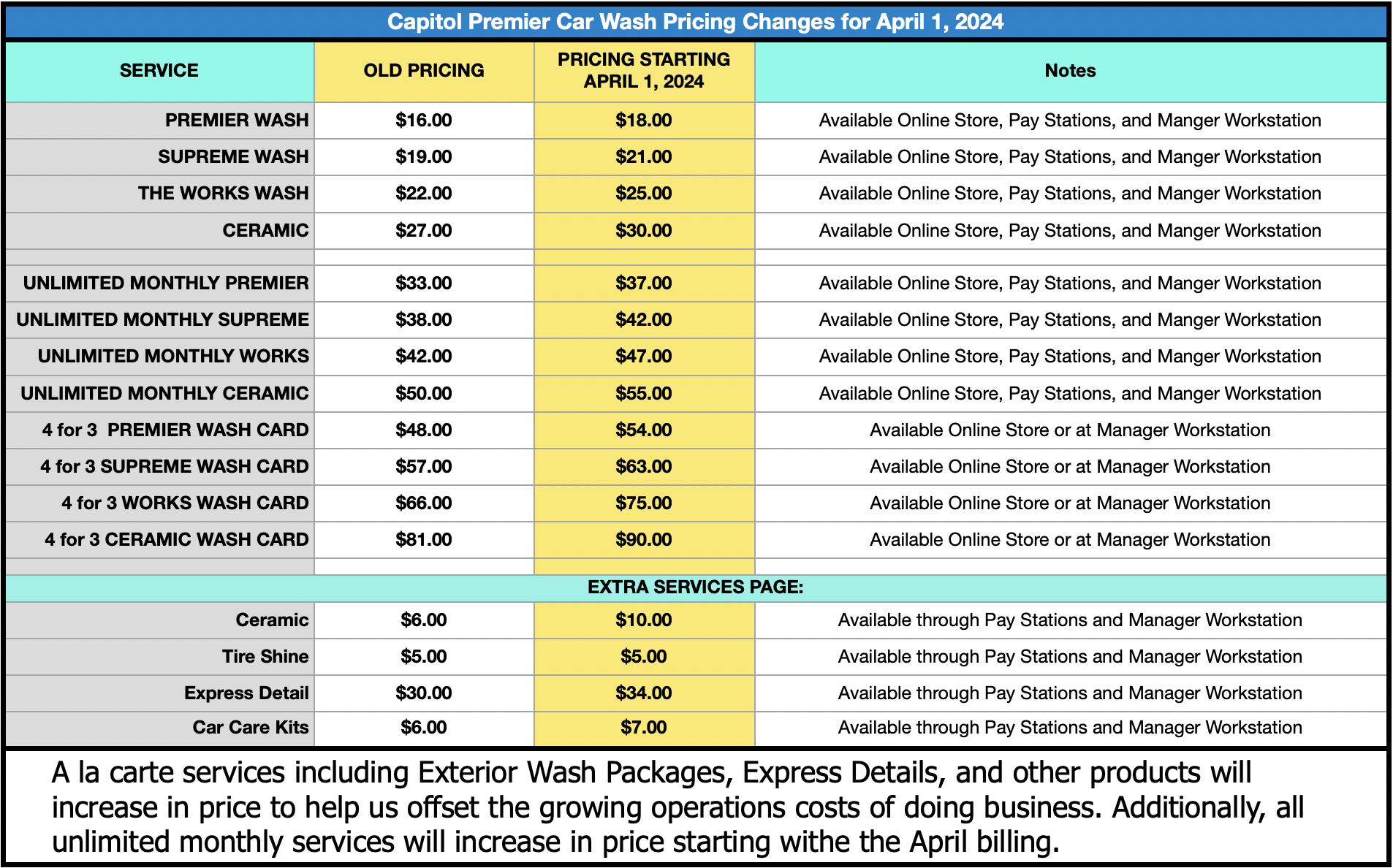Click new price $21.00 for Supreme Wash
The width and height of the screenshot is (1393, 868).
coord(644,157)
